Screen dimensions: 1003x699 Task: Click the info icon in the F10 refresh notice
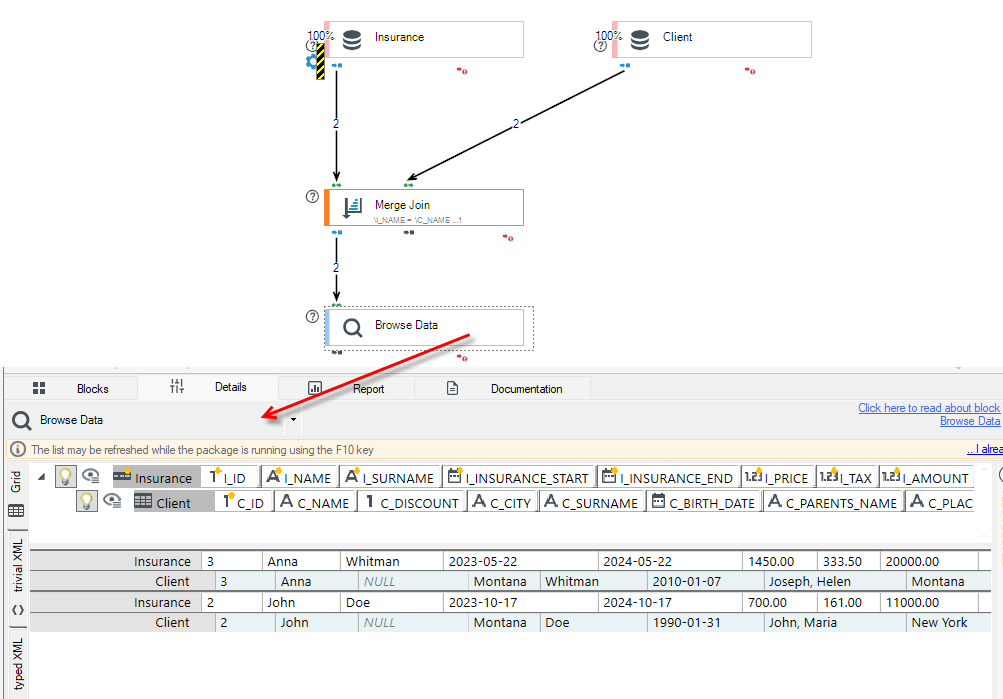tap(18, 450)
